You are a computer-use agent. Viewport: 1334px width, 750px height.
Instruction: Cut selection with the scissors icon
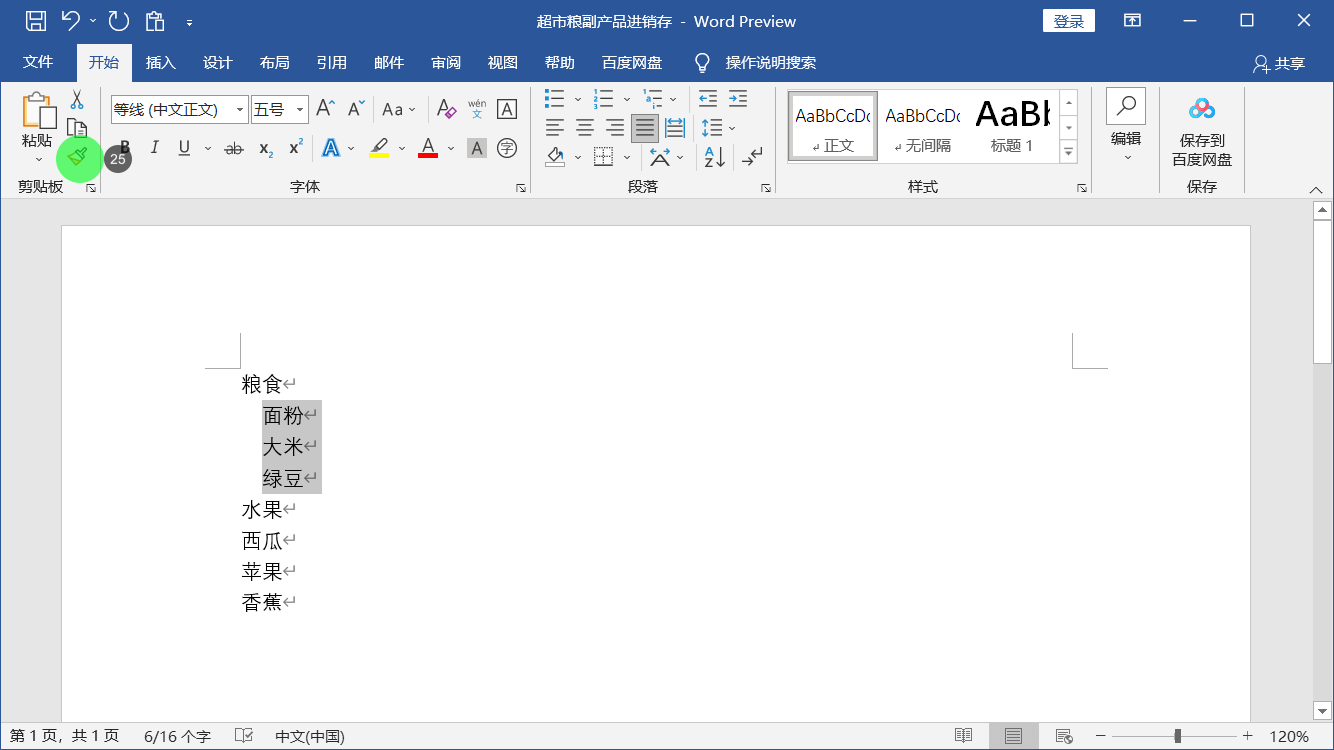[77, 99]
